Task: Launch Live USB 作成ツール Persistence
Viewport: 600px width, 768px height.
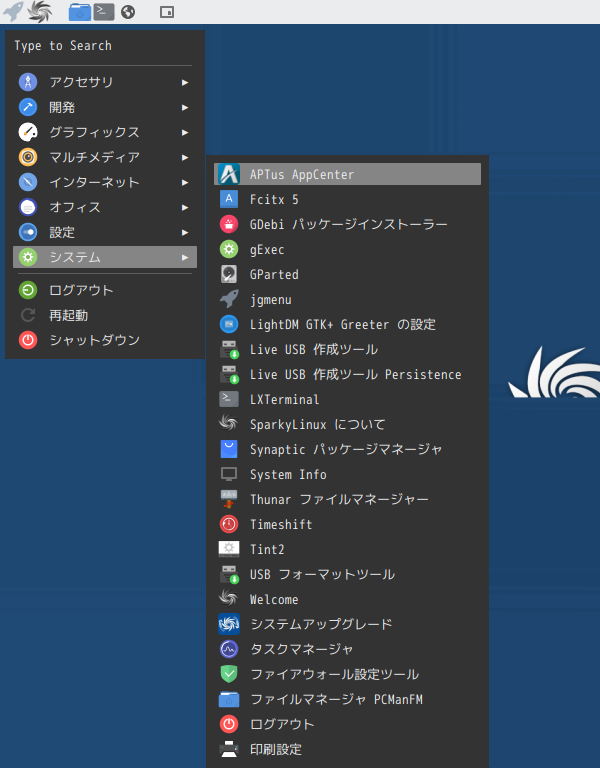Action: point(347,374)
